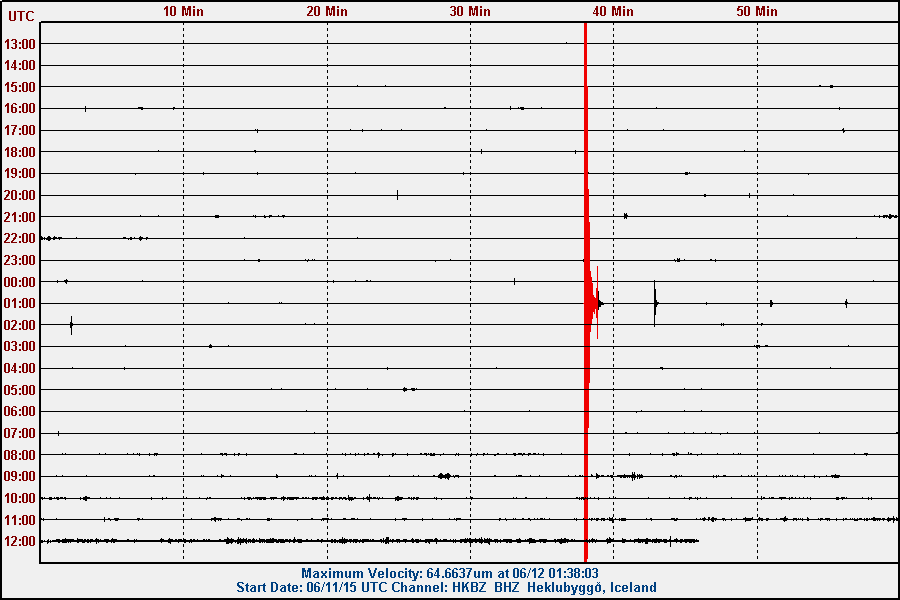Select the 05:00 hour label
Image resolution: width=900 pixels, height=600 pixels.
[x=20, y=390]
